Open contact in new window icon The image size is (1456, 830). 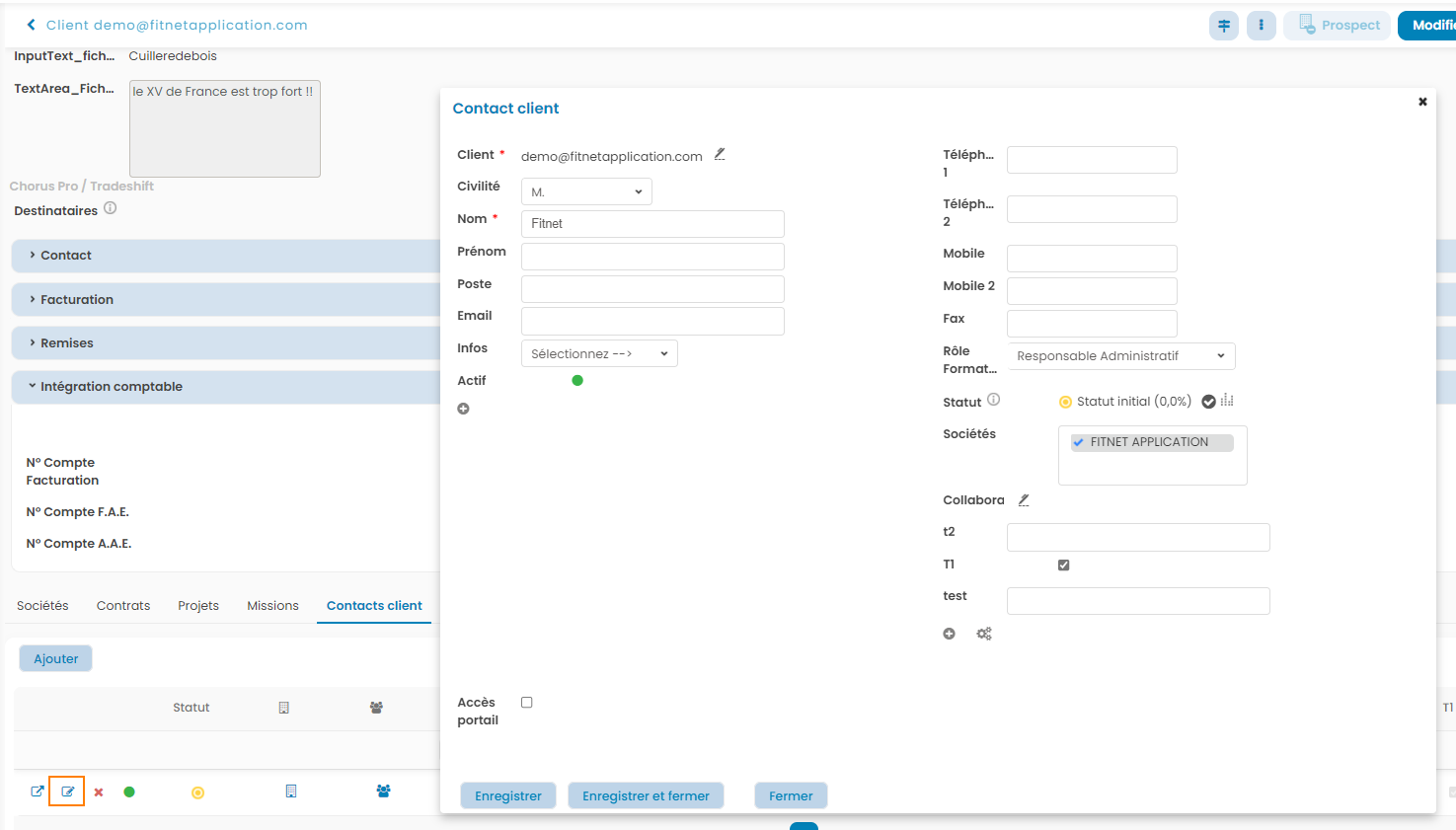tap(38, 792)
